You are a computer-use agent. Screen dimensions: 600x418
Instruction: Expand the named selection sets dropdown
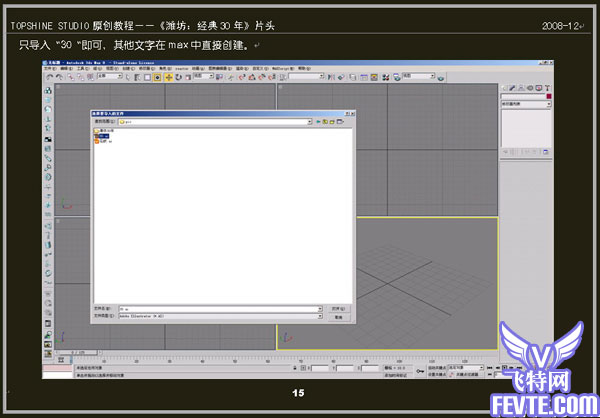point(322,76)
